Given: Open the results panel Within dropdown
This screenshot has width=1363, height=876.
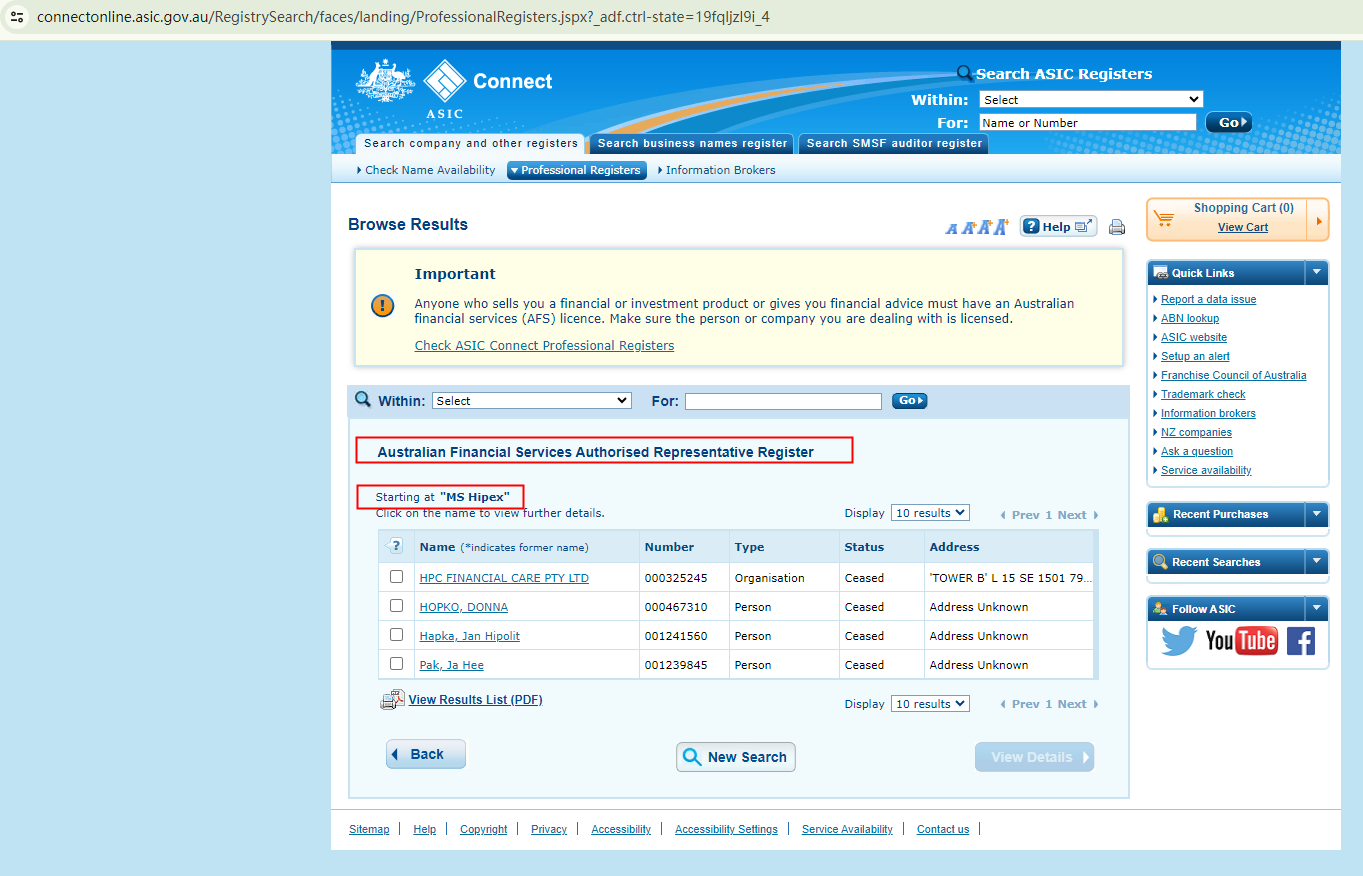Looking at the screenshot, I should click(532, 401).
